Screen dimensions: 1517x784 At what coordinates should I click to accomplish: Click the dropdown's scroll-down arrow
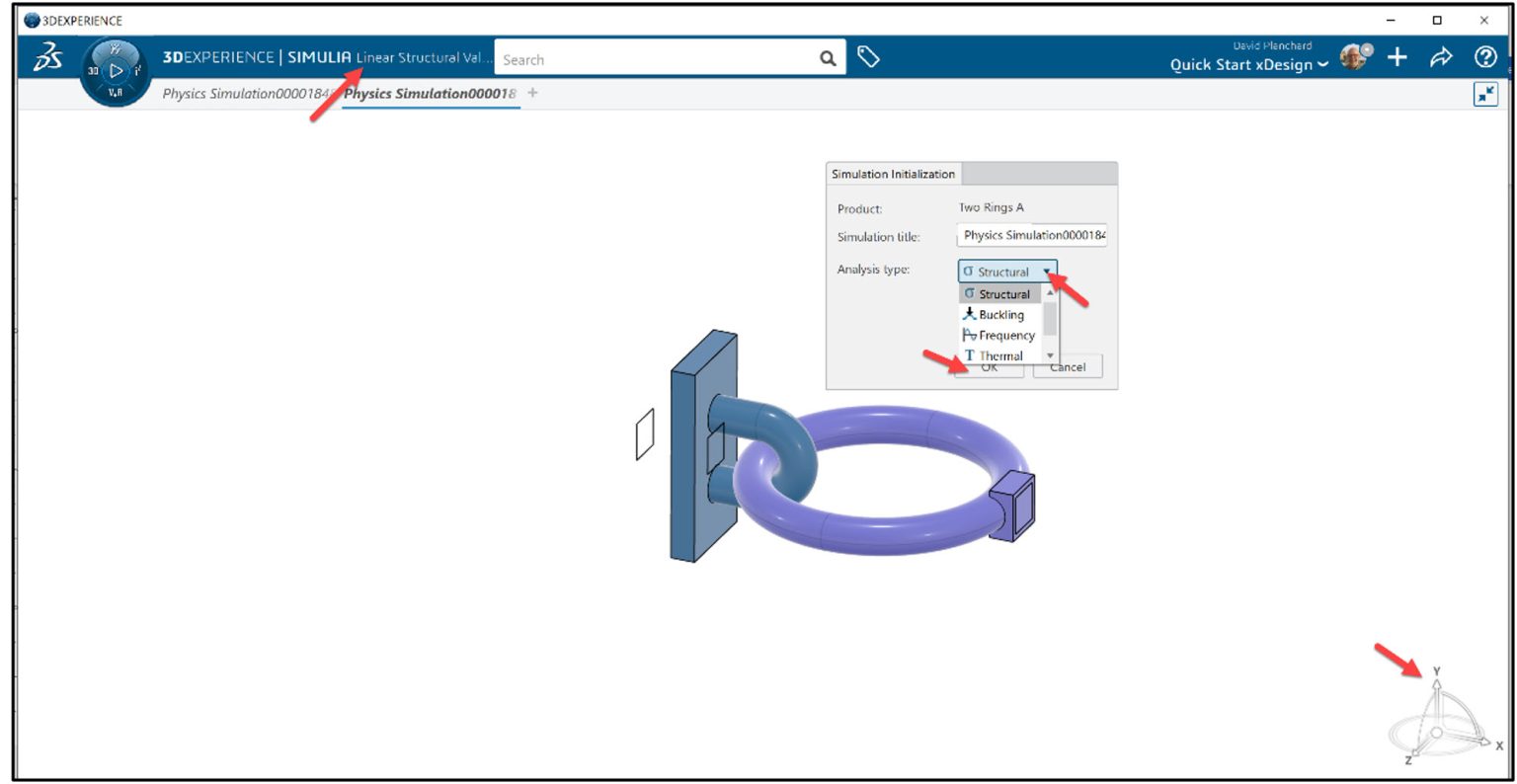click(x=1050, y=355)
